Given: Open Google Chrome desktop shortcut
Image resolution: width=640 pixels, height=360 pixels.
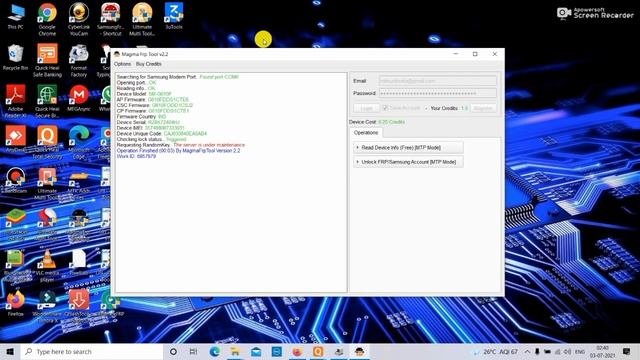Looking at the screenshot, I should click(x=47, y=19).
